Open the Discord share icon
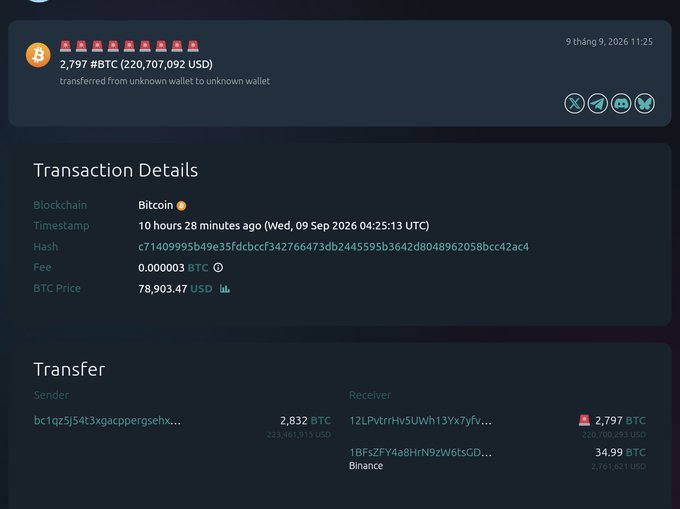Screen dimensions: 680x509 pyautogui.click(x=621, y=104)
